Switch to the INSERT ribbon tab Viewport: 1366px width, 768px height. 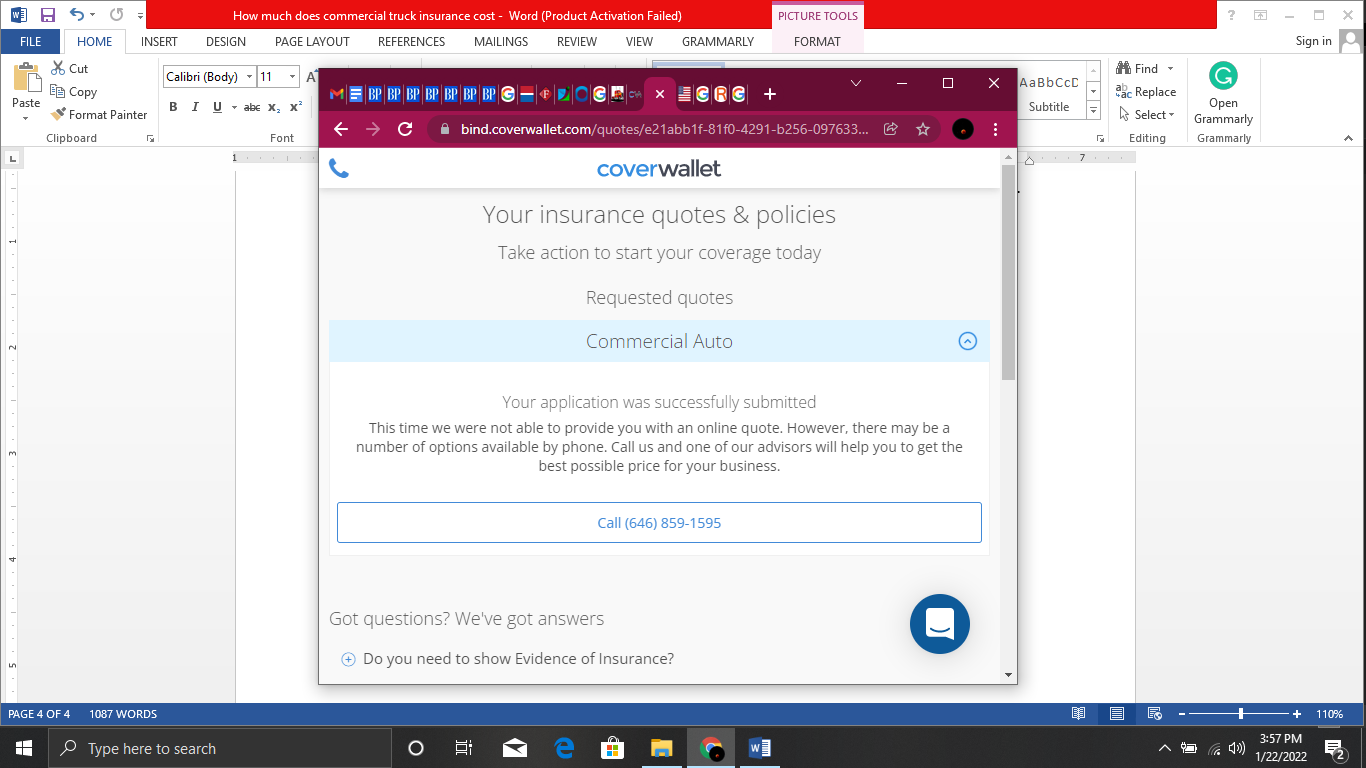(x=159, y=42)
